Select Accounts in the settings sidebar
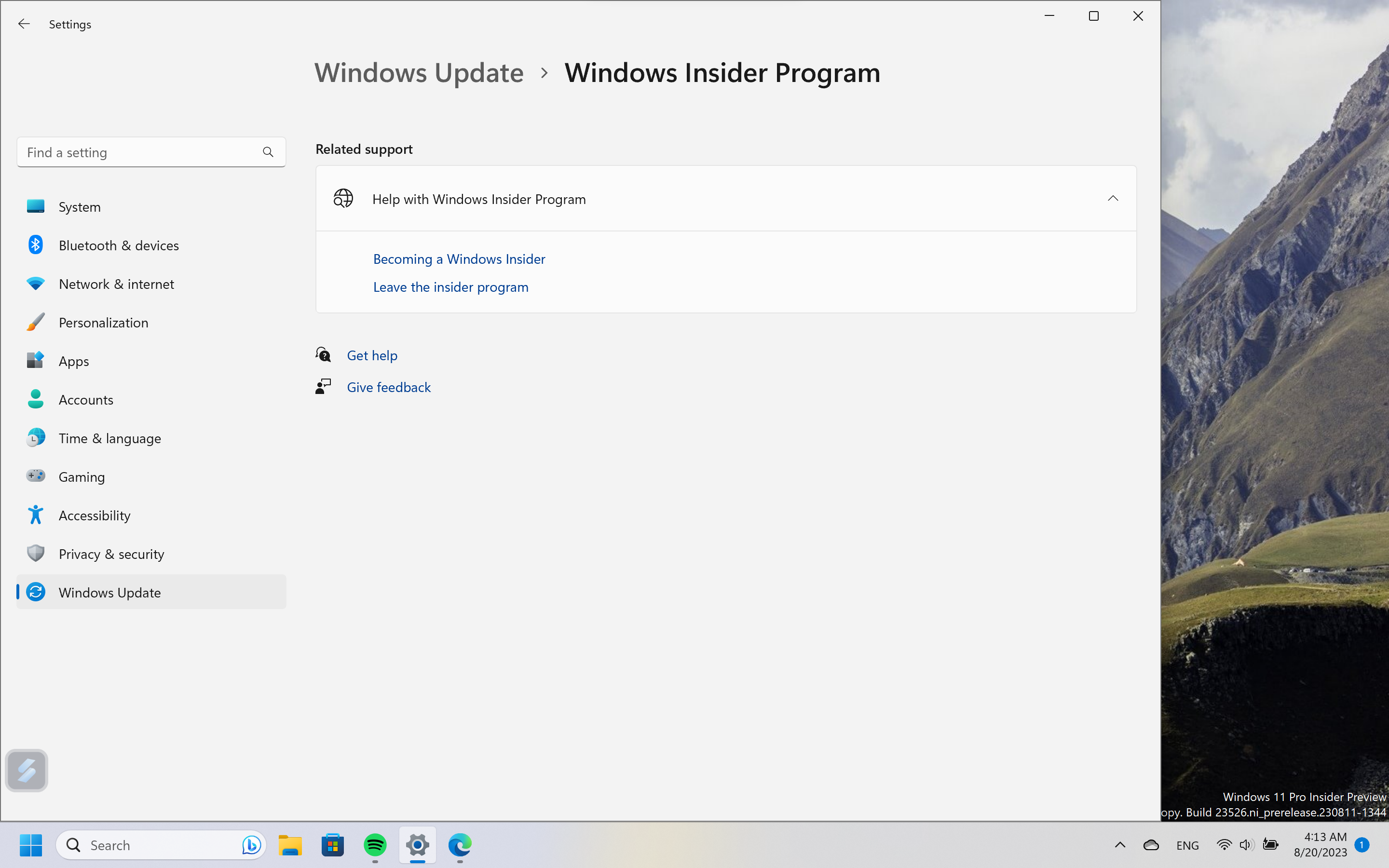 85,400
